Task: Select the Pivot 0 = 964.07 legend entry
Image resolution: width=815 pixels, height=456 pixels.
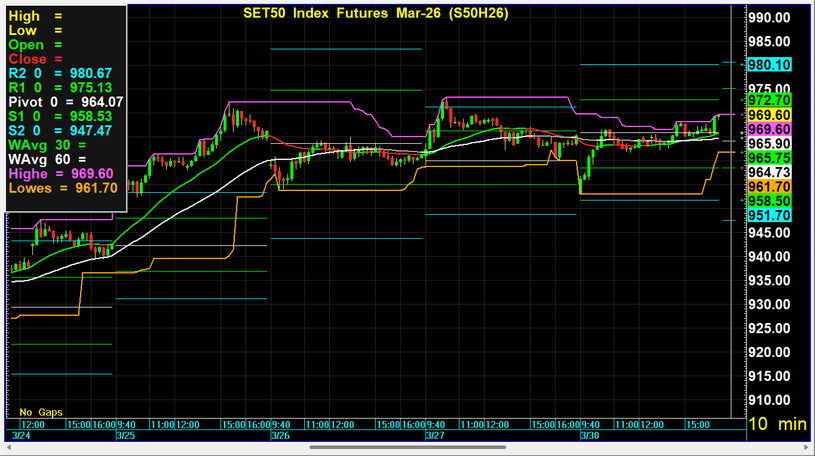Action: point(66,101)
